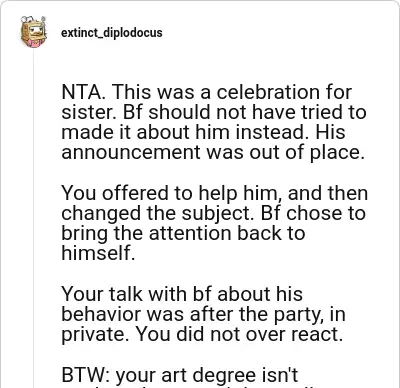Click 'bring the attention back to' line
This screenshot has height=388, width=400.
pos(183,233)
